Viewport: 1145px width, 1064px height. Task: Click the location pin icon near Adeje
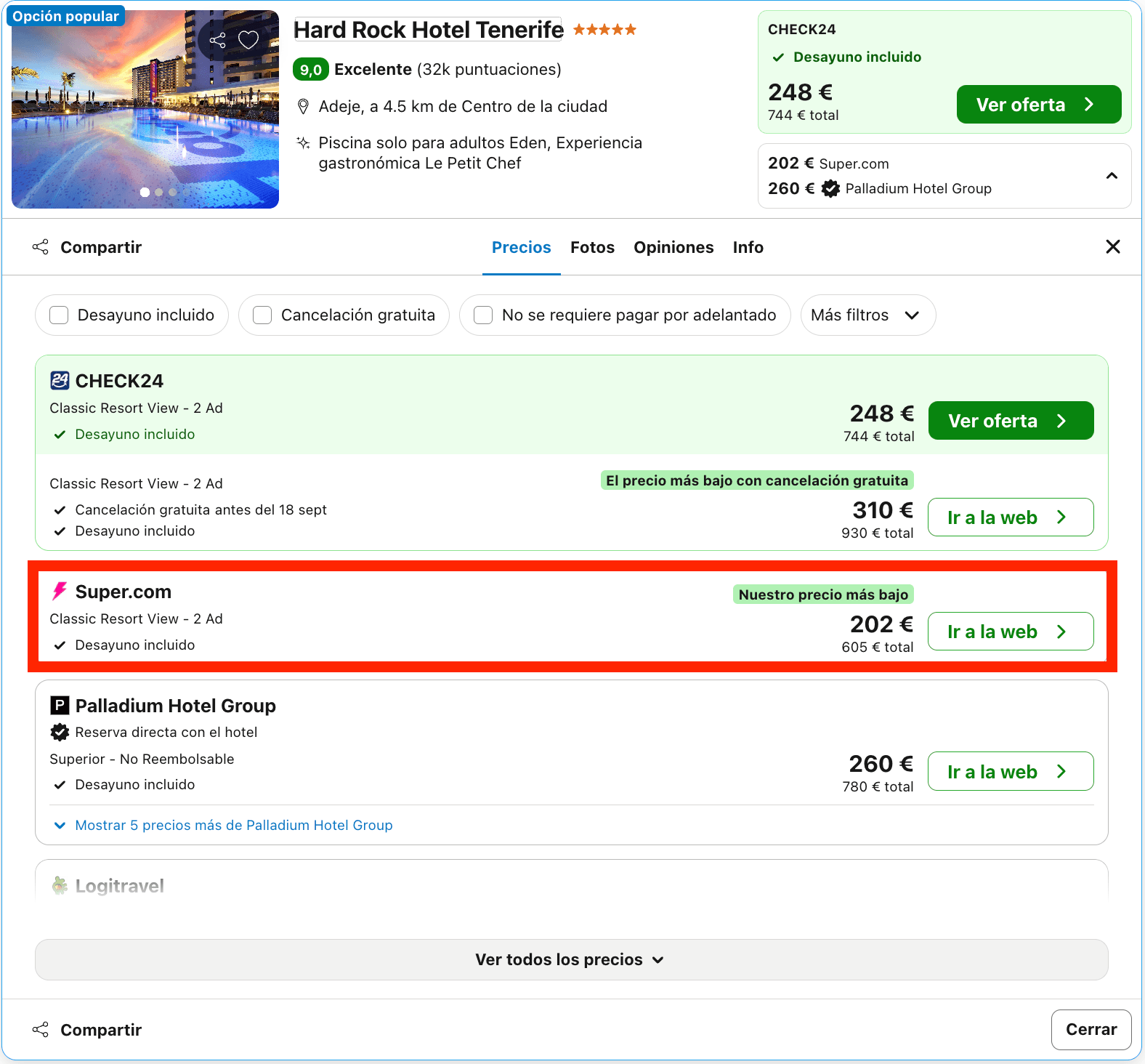304,107
